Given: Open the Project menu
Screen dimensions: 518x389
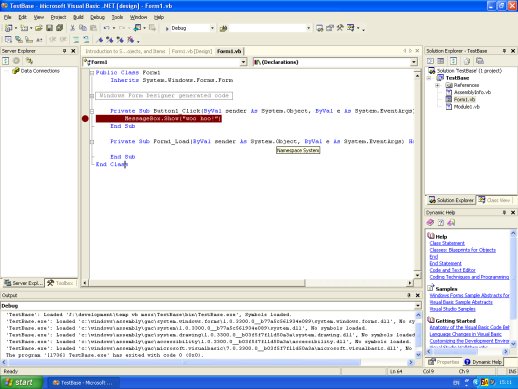Looking at the screenshot, I should pyautogui.click(x=58, y=17).
